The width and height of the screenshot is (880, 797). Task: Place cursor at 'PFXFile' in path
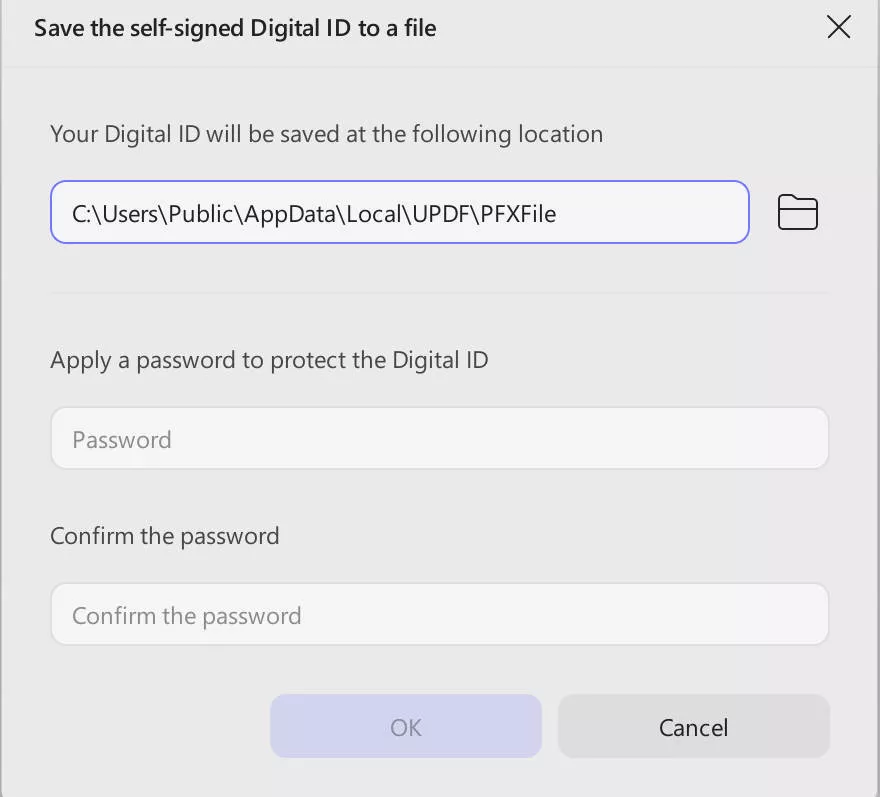[519, 212]
